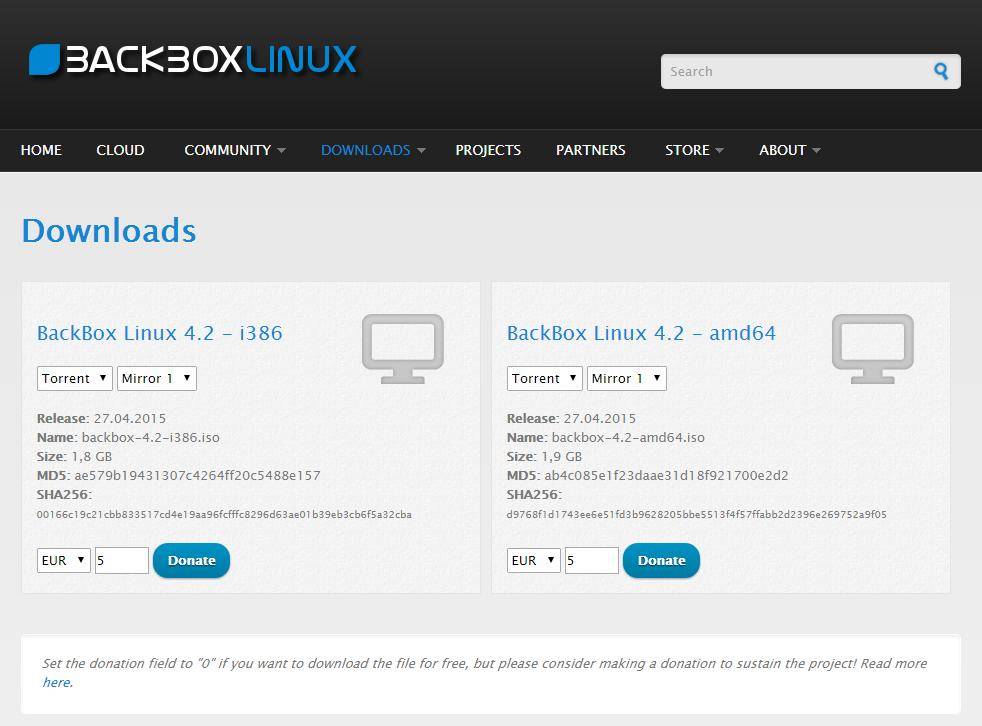Click Donate button under amd64 download
Viewport: 982px width, 726px height.
click(661, 561)
